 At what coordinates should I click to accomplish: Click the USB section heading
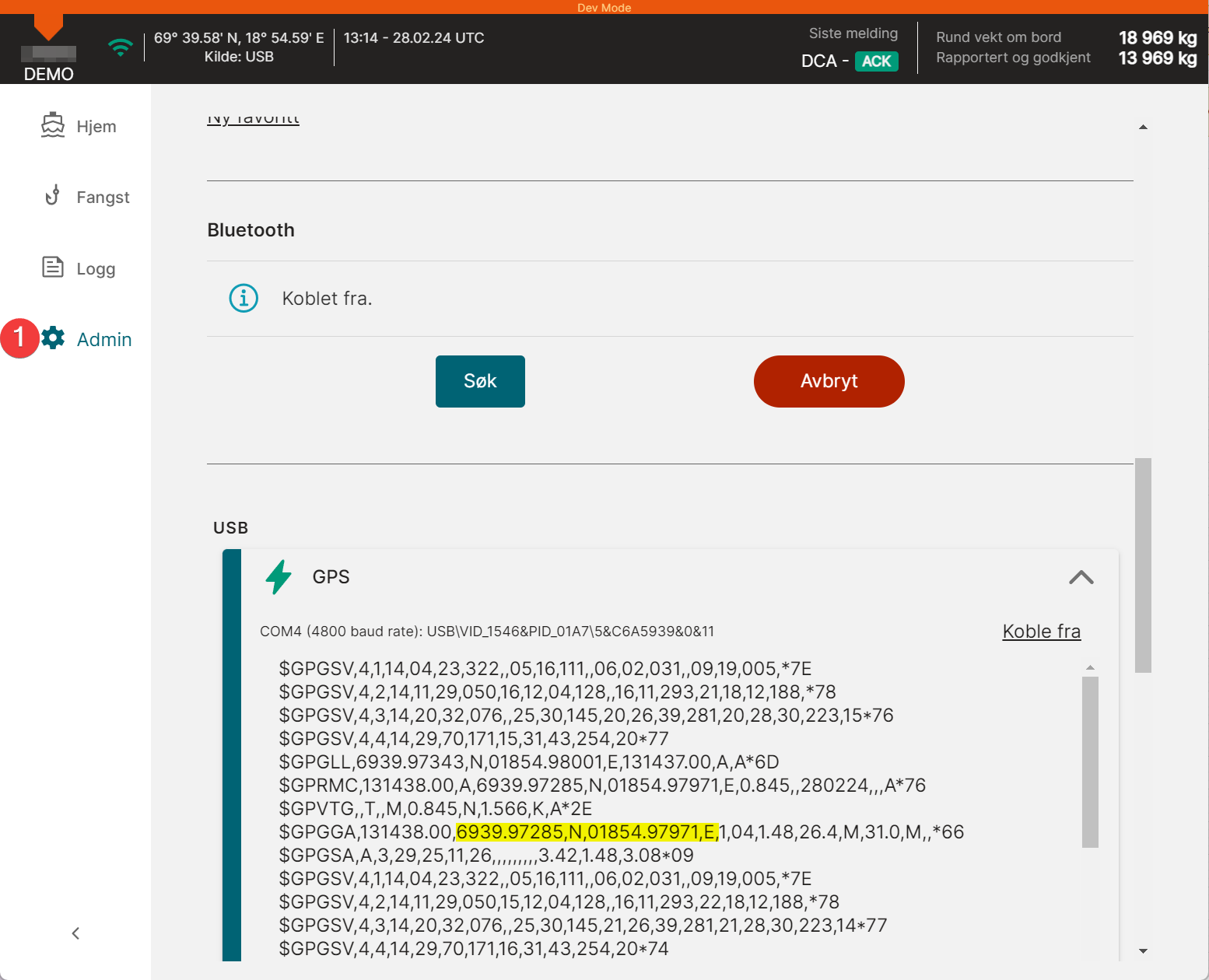click(x=230, y=528)
